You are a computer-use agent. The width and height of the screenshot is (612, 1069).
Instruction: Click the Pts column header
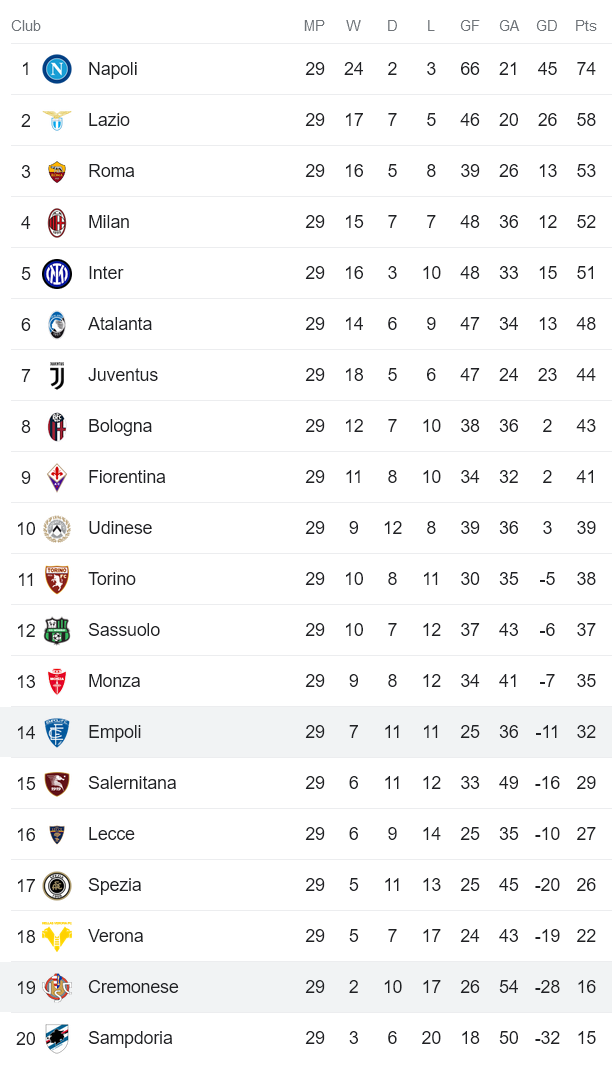click(586, 26)
